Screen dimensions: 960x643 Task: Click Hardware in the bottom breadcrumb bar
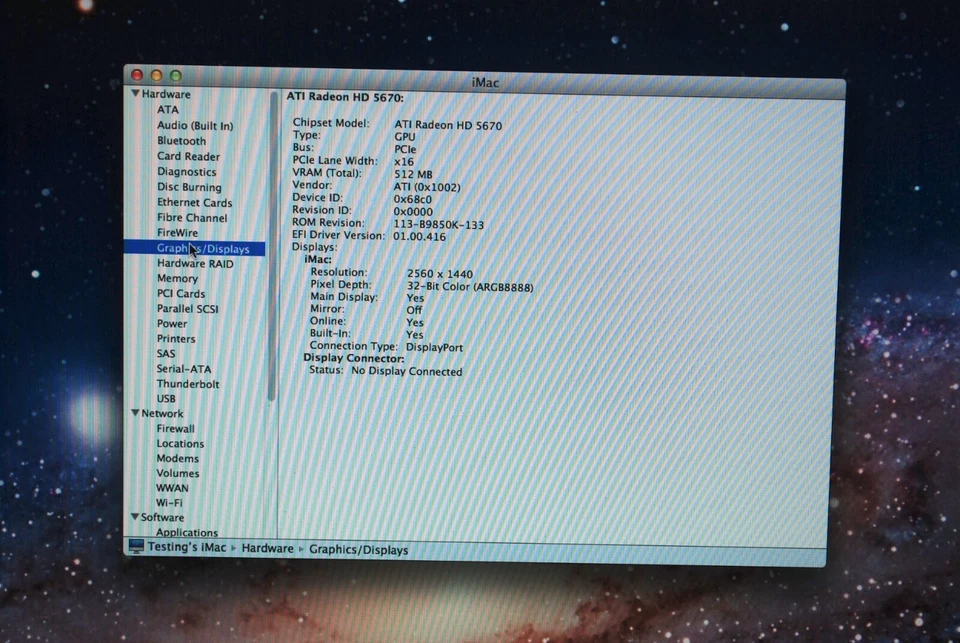267,549
